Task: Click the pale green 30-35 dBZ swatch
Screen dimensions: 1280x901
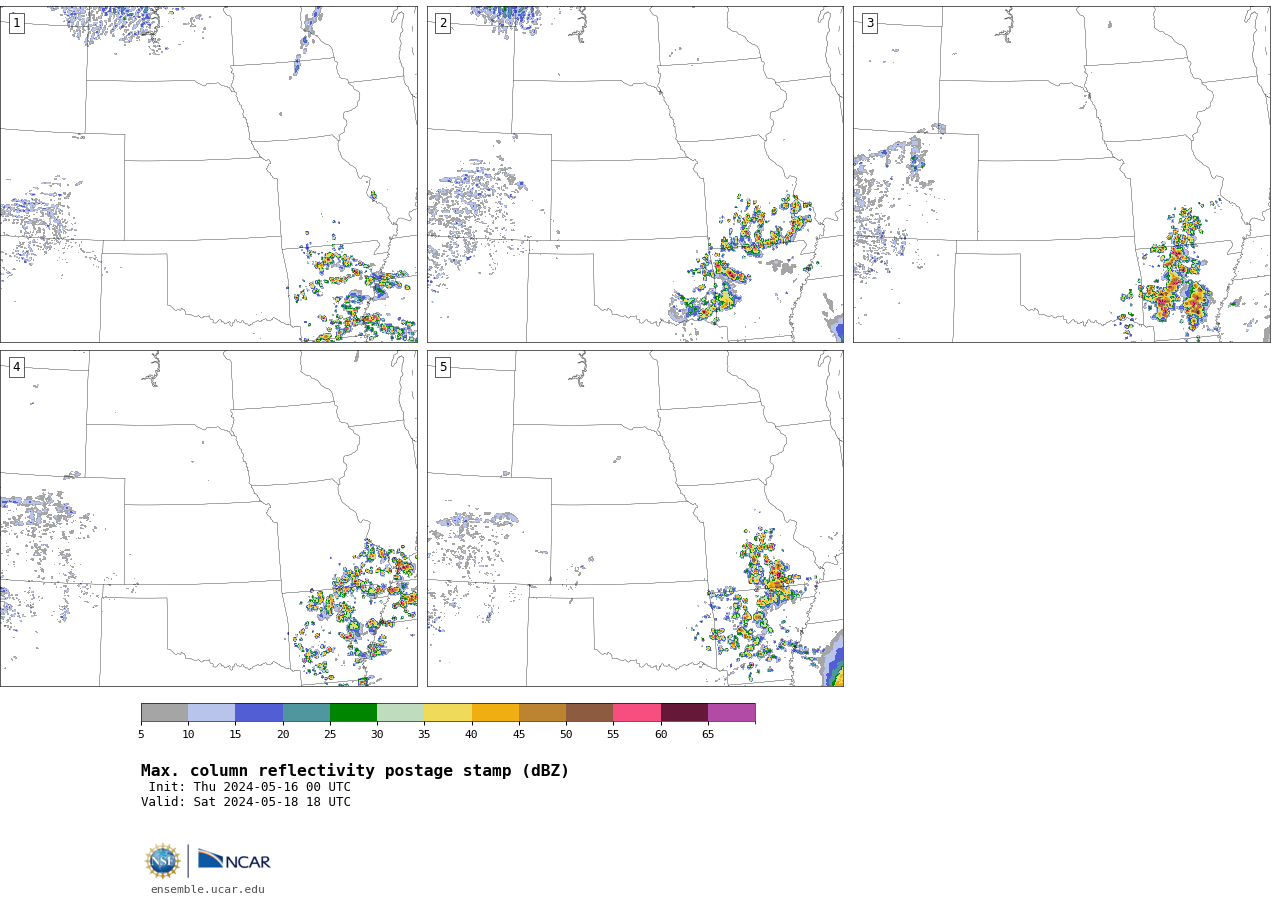Action: (x=401, y=713)
